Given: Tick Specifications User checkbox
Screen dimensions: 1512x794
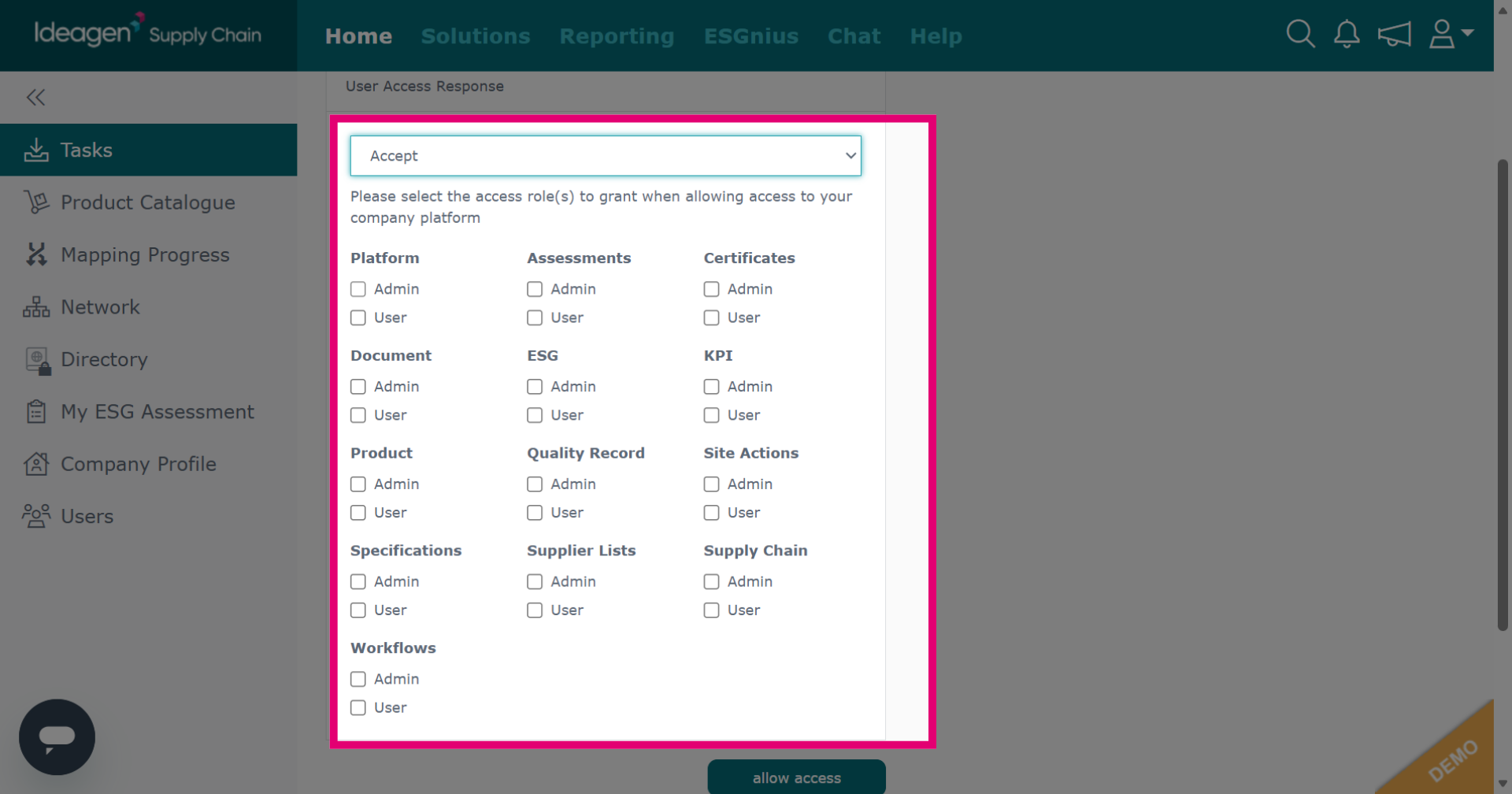Looking at the screenshot, I should click(x=358, y=610).
